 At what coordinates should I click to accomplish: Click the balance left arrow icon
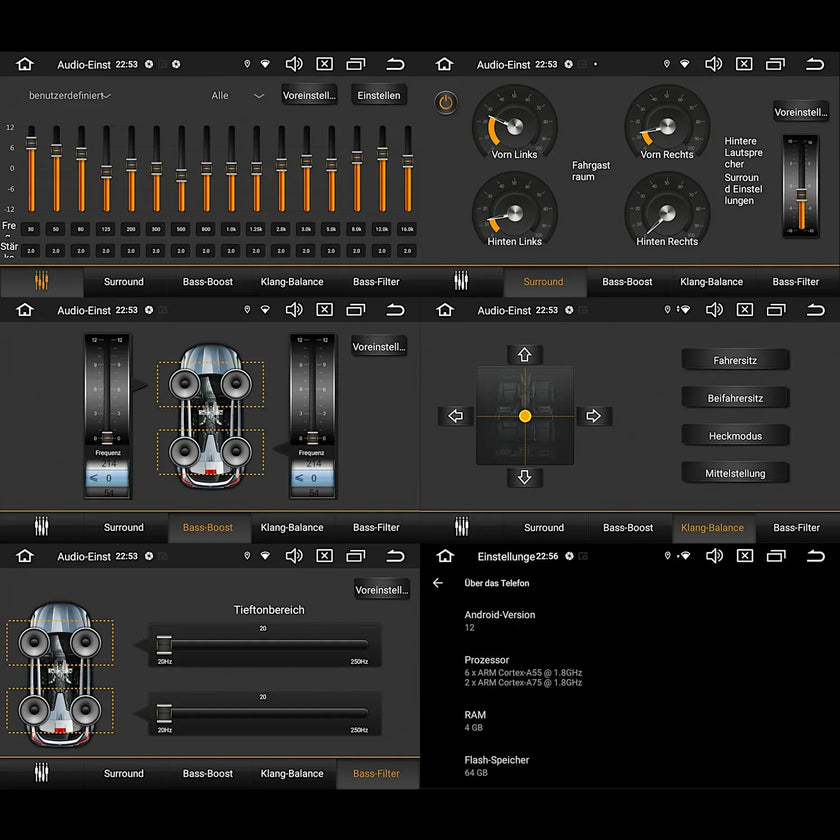click(455, 416)
